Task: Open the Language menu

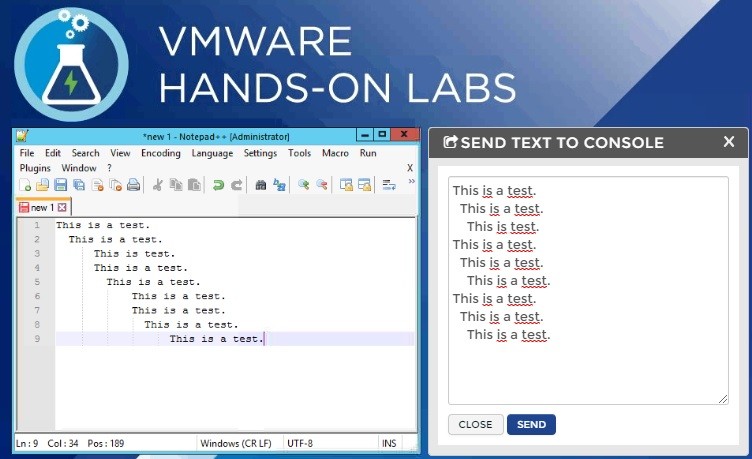Action: (212, 153)
